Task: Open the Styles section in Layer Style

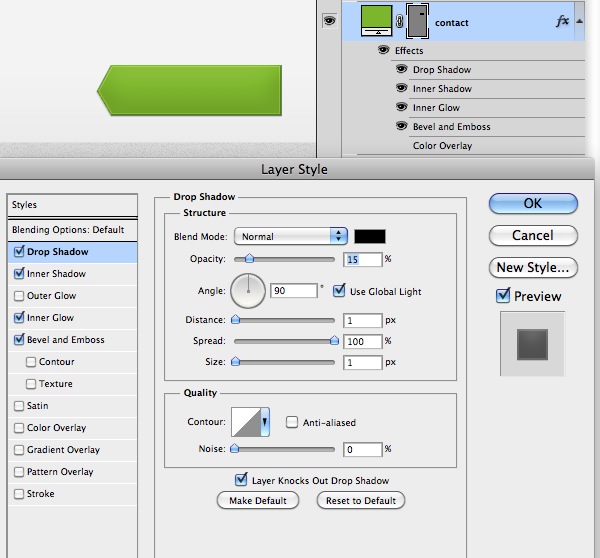Action: tap(72, 205)
